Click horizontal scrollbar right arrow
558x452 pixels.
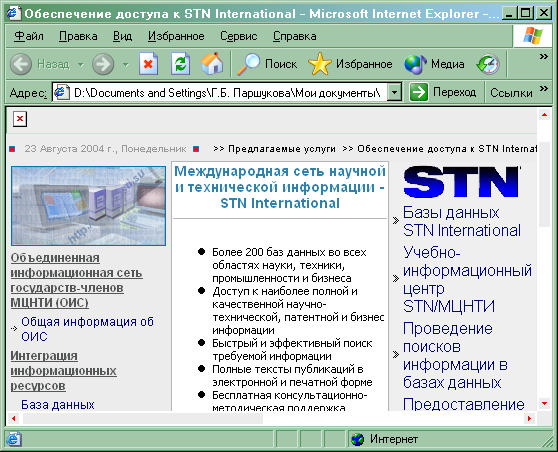tap(529, 419)
